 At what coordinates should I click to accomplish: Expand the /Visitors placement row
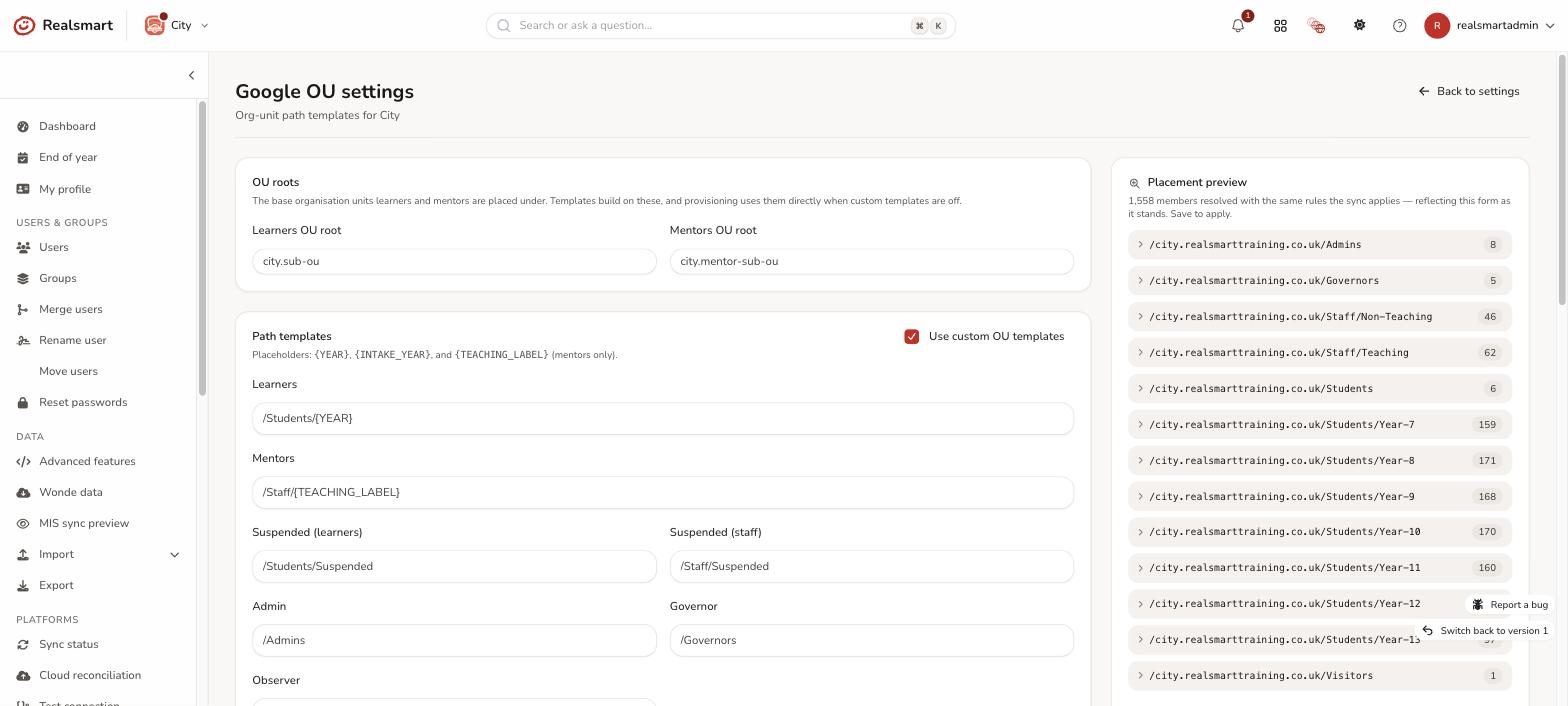[1320, 676]
